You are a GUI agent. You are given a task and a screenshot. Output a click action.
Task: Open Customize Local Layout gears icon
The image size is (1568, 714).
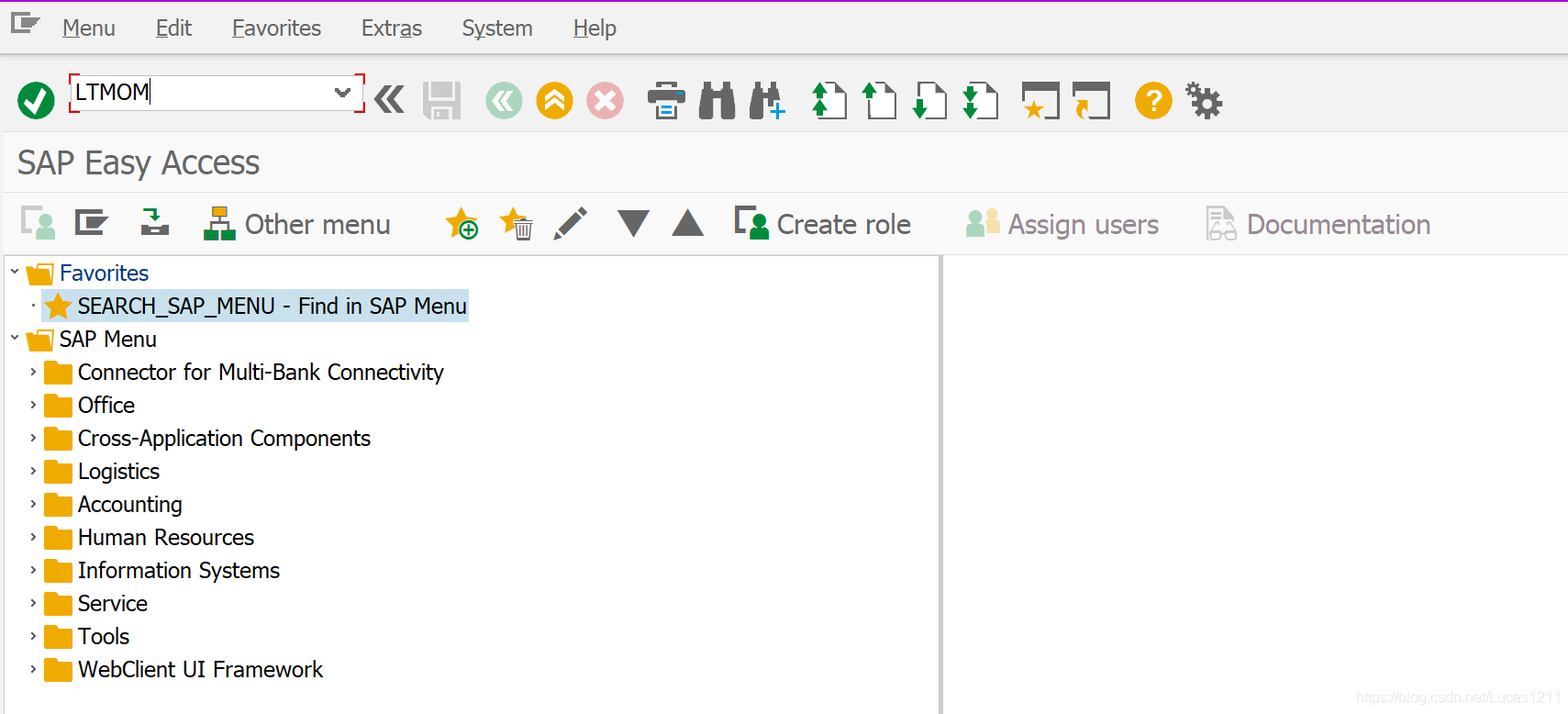(x=1204, y=100)
